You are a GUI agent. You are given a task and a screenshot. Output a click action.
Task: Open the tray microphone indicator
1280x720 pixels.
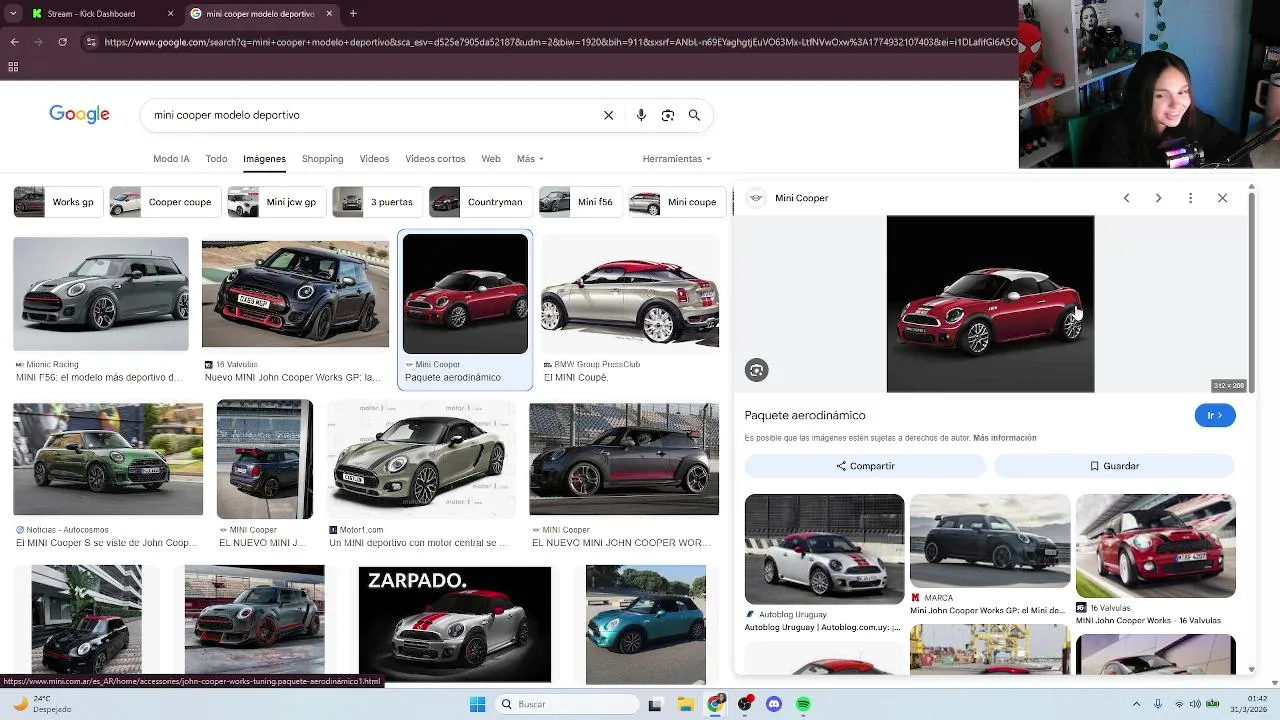(x=1158, y=704)
